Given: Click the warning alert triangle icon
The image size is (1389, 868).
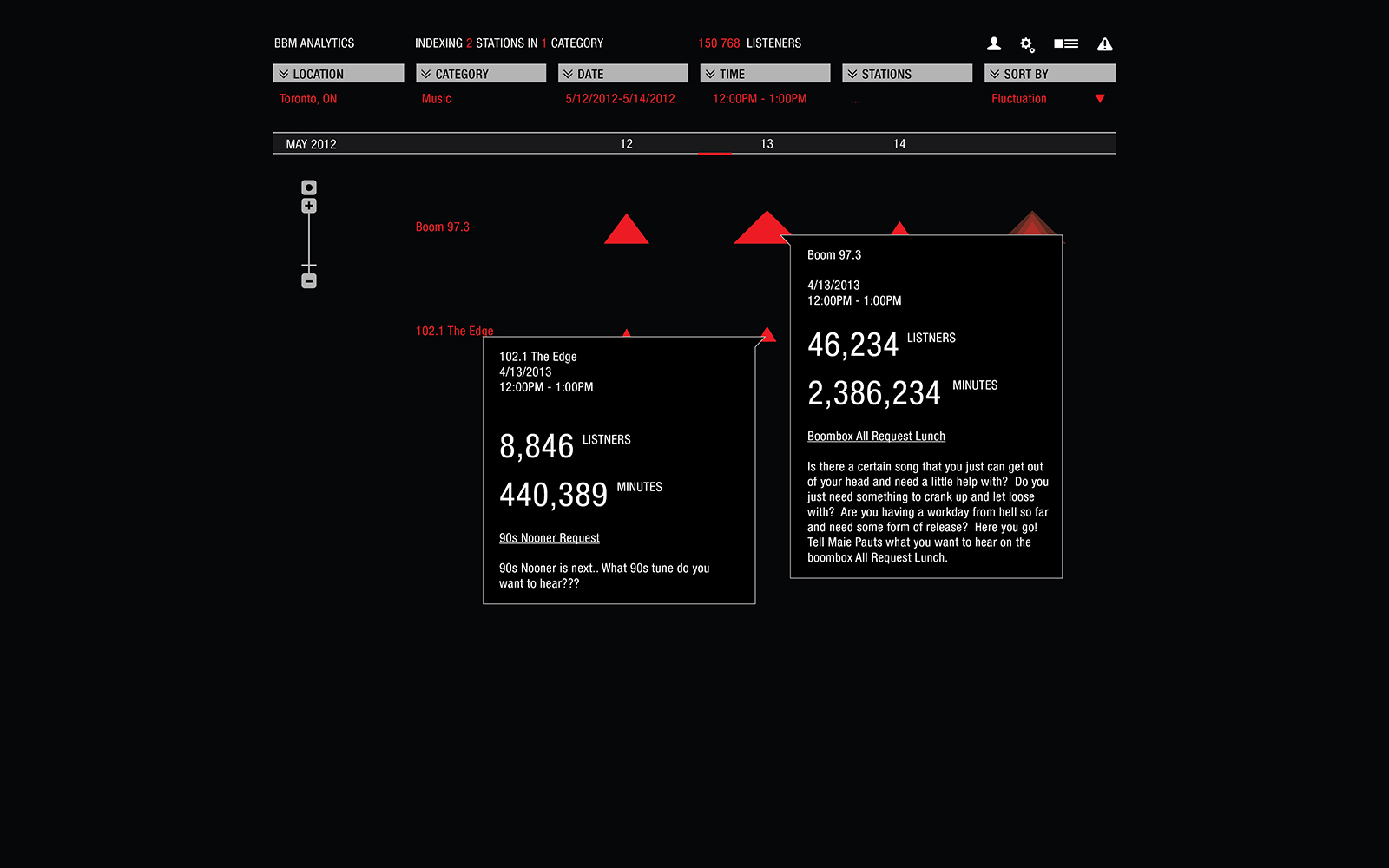Looking at the screenshot, I should 1104,44.
